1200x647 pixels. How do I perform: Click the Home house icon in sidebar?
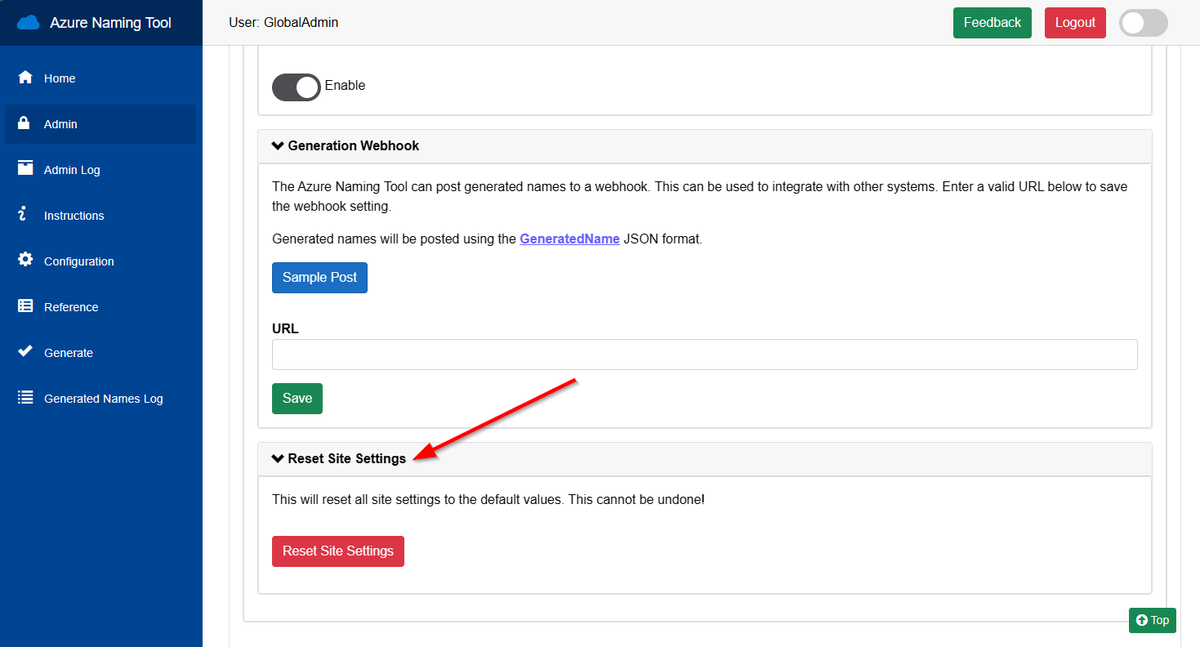pos(26,78)
